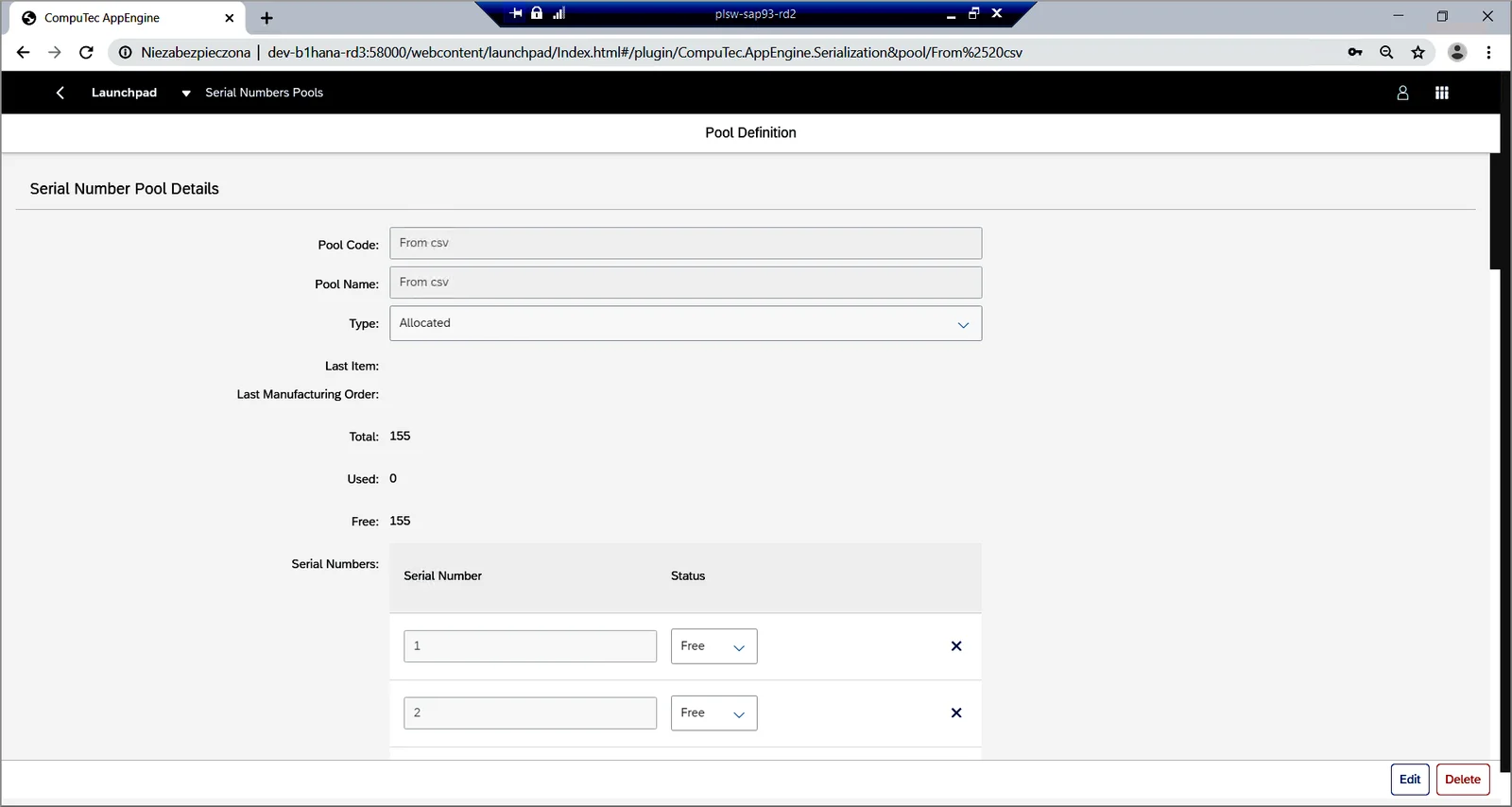Open the saved passwords key icon
Image resolution: width=1512 pixels, height=807 pixels.
(1355, 53)
